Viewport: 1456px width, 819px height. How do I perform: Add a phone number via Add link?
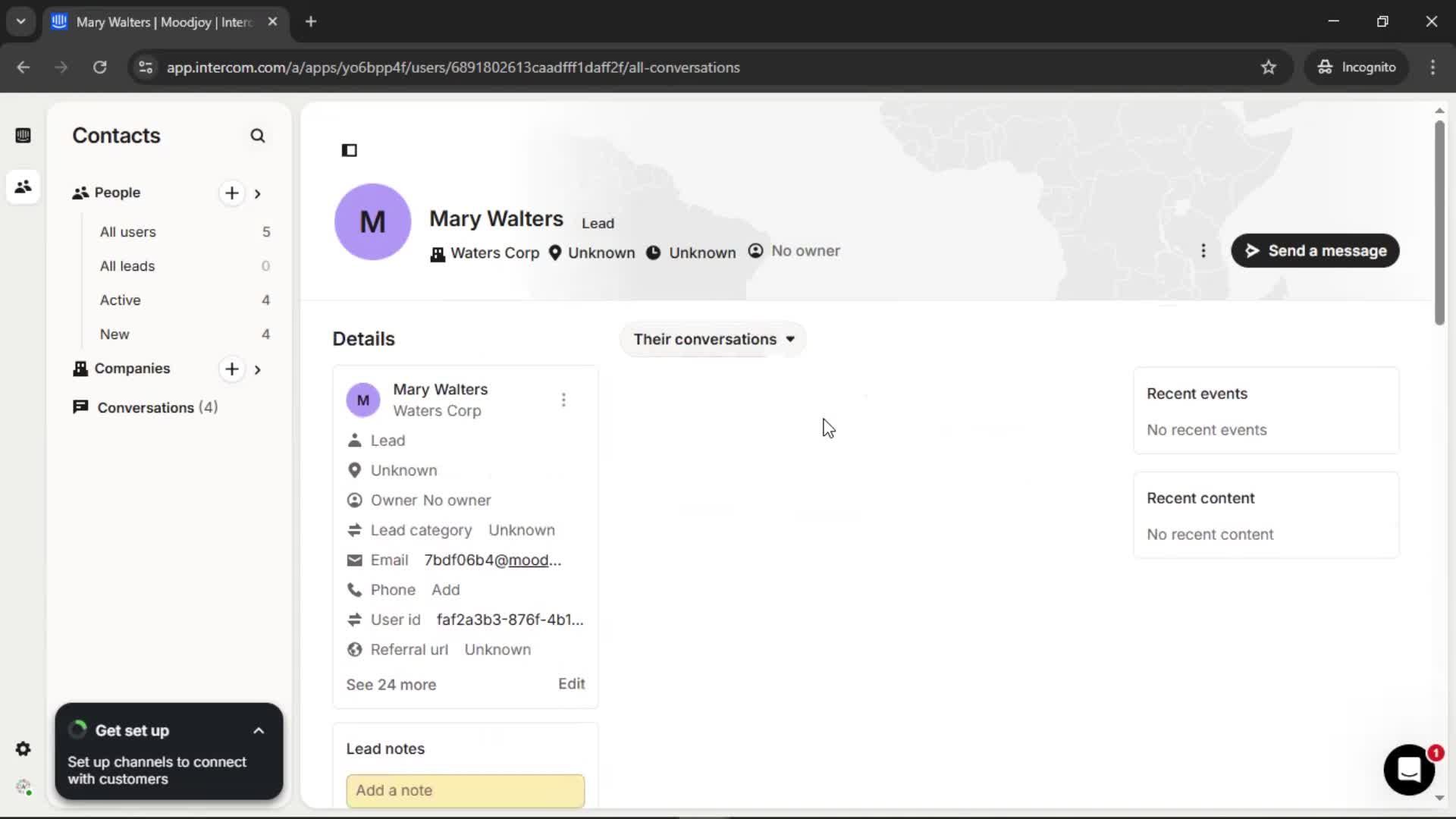(x=446, y=590)
